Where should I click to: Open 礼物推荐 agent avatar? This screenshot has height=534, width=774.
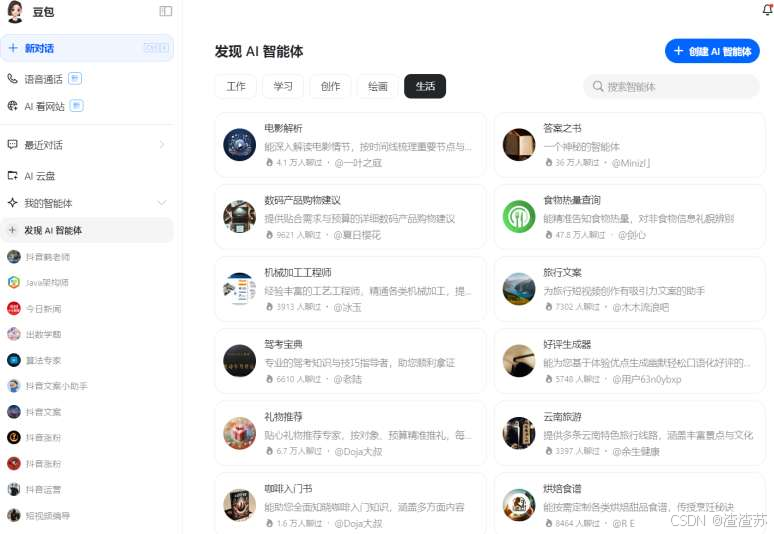(x=239, y=433)
